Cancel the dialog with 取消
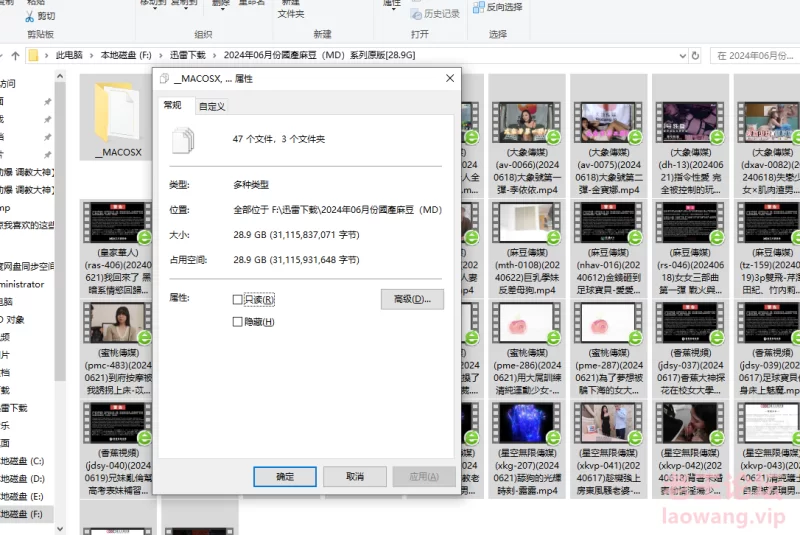800x535 pixels. [x=355, y=477]
